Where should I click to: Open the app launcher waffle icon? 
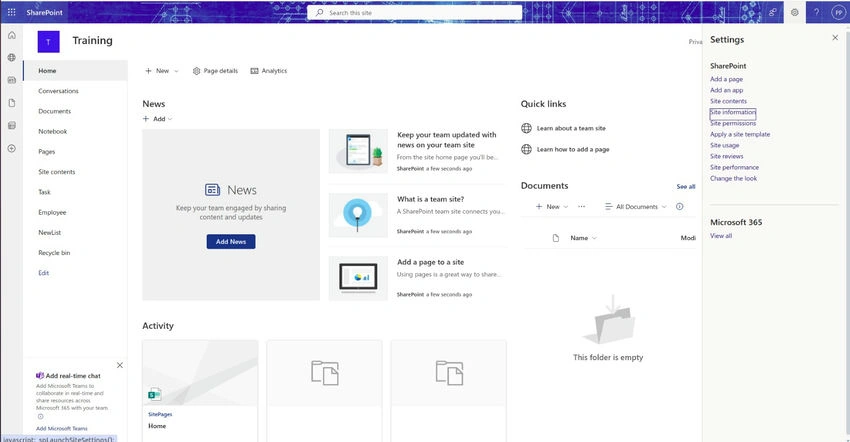pos(11,12)
